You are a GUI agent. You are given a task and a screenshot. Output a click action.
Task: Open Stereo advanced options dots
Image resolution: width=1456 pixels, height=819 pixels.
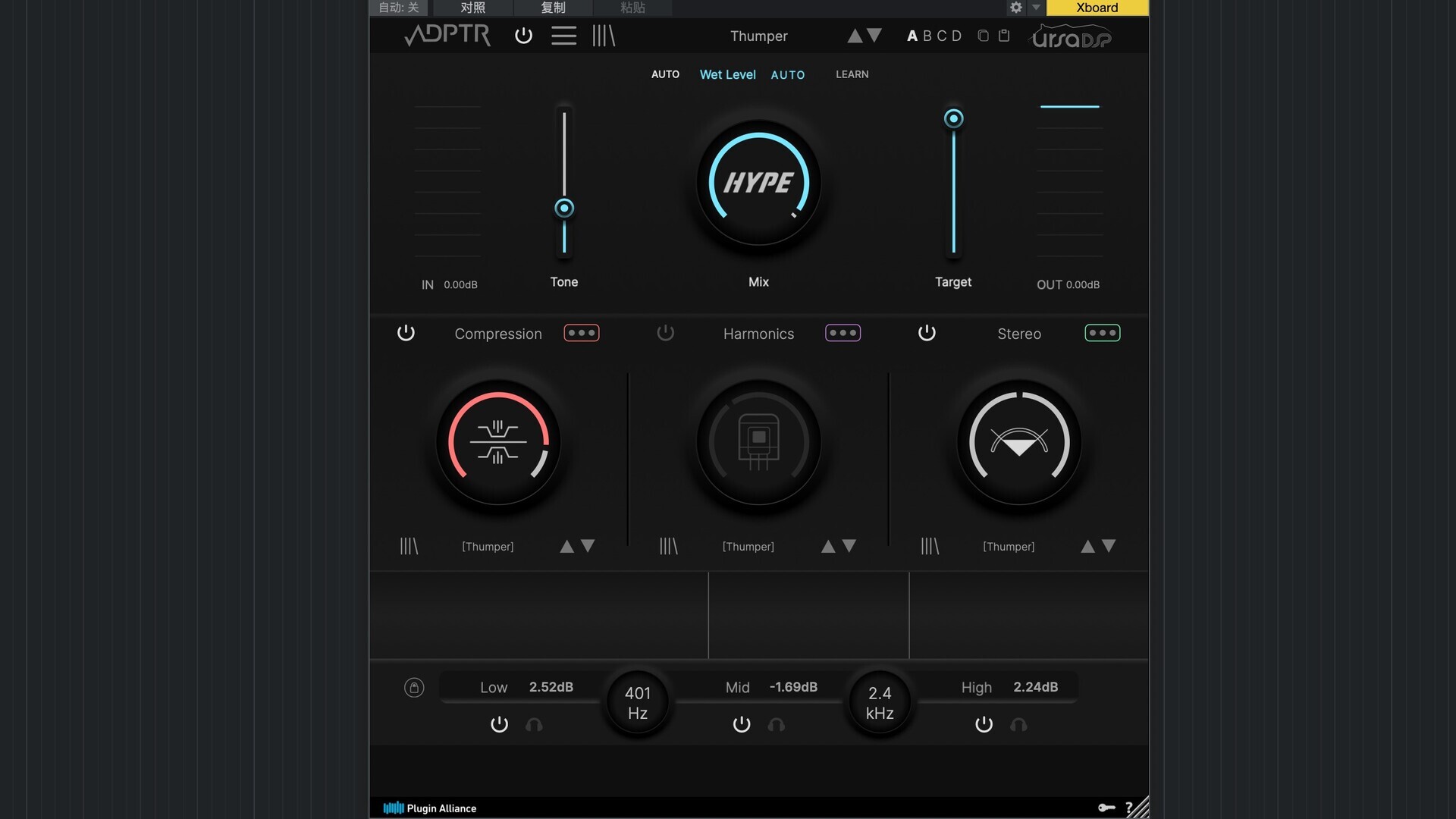(x=1103, y=333)
